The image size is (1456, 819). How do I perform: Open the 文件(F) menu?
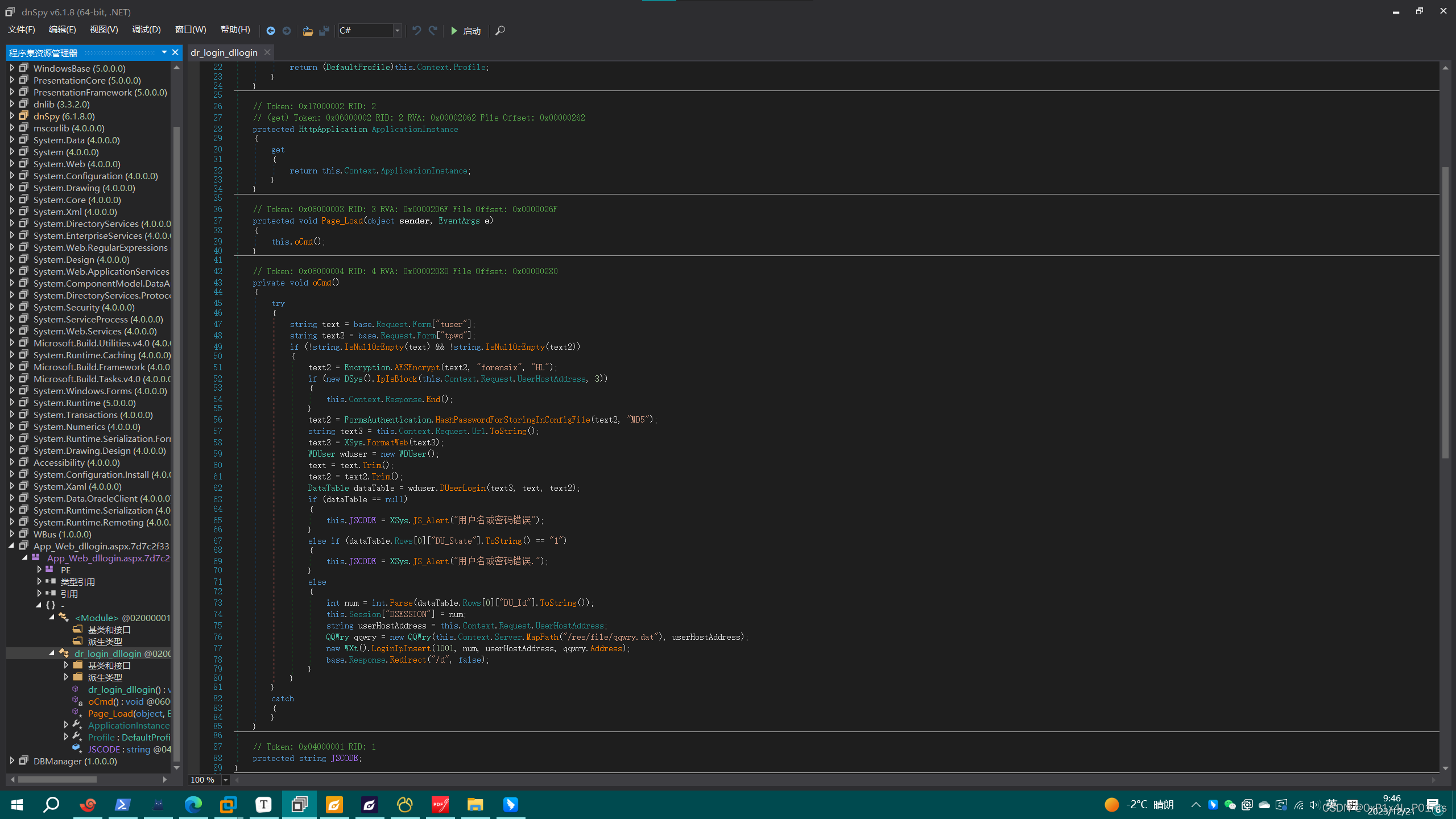[22, 30]
